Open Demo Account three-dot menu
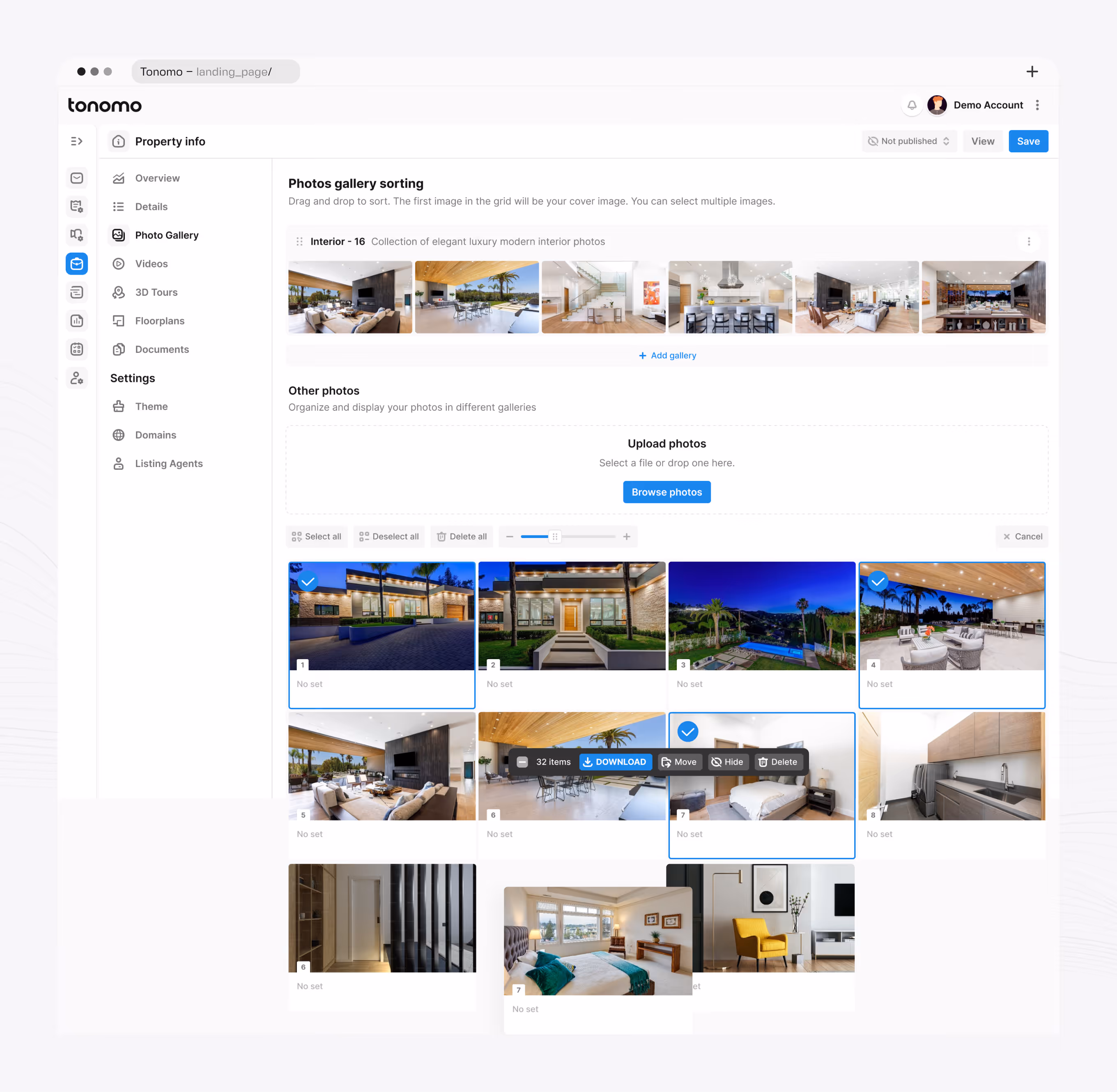The width and height of the screenshot is (1117, 1092). tap(1037, 105)
